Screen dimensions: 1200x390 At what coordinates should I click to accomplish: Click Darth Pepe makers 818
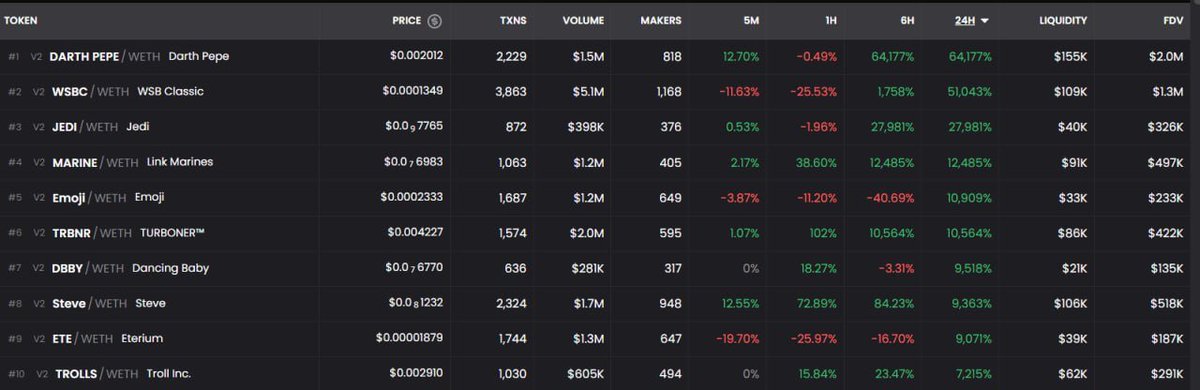671,57
